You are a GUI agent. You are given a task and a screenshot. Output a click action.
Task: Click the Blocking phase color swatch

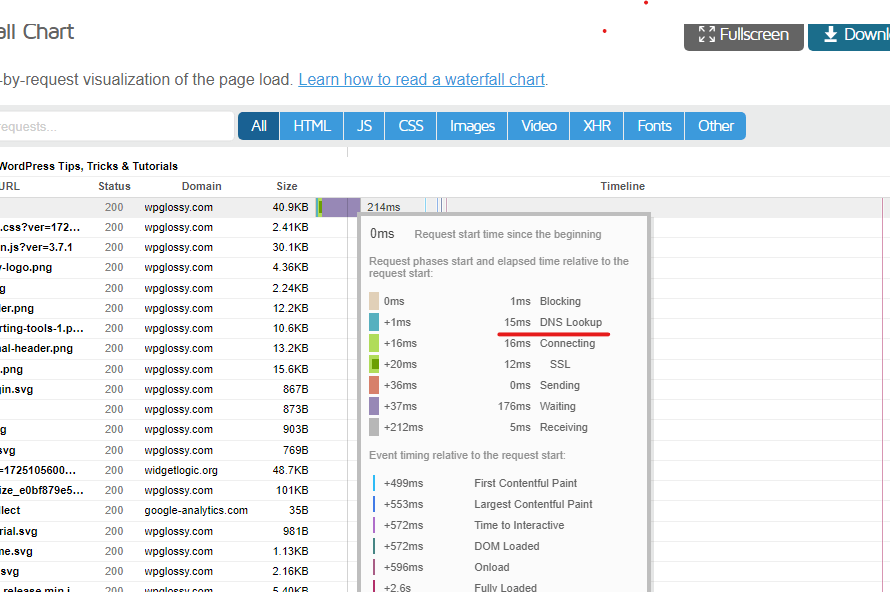pos(373,301)
